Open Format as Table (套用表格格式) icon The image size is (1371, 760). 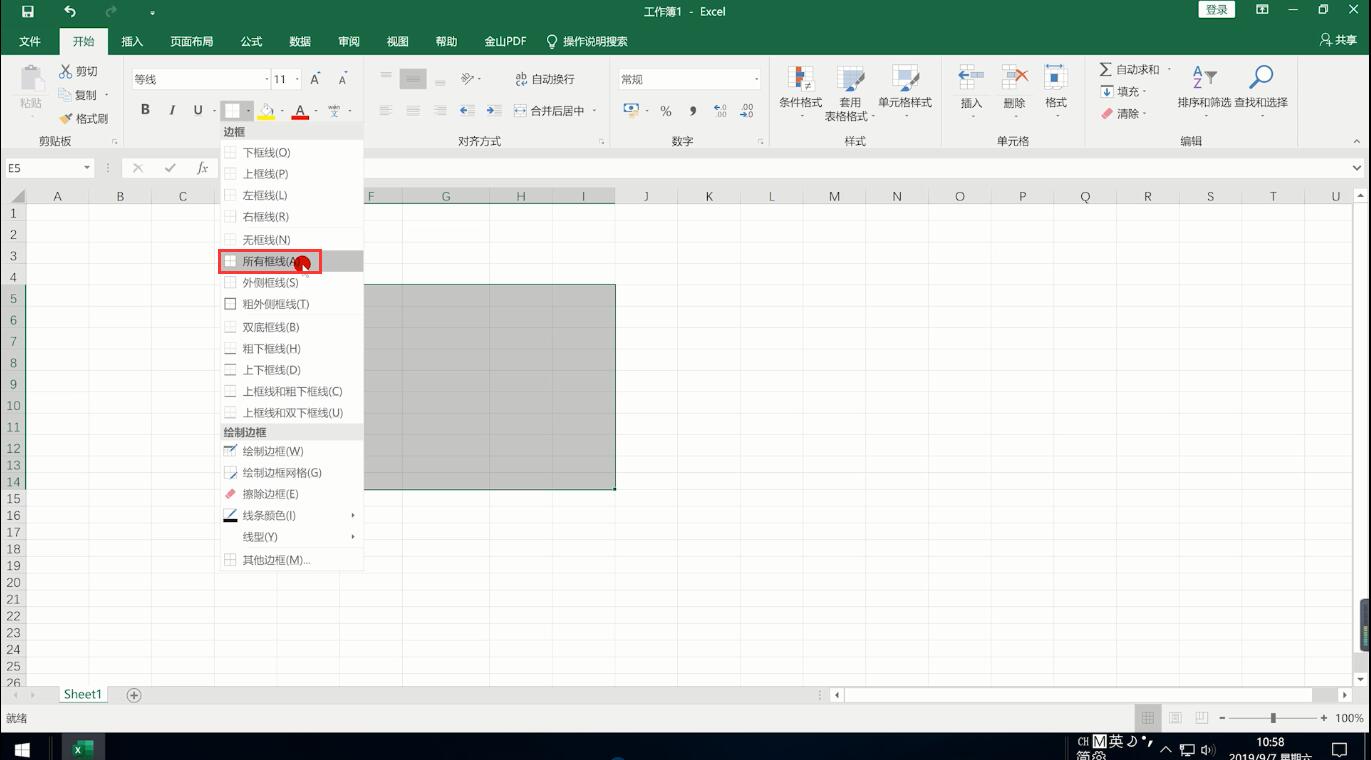(850, 79)
